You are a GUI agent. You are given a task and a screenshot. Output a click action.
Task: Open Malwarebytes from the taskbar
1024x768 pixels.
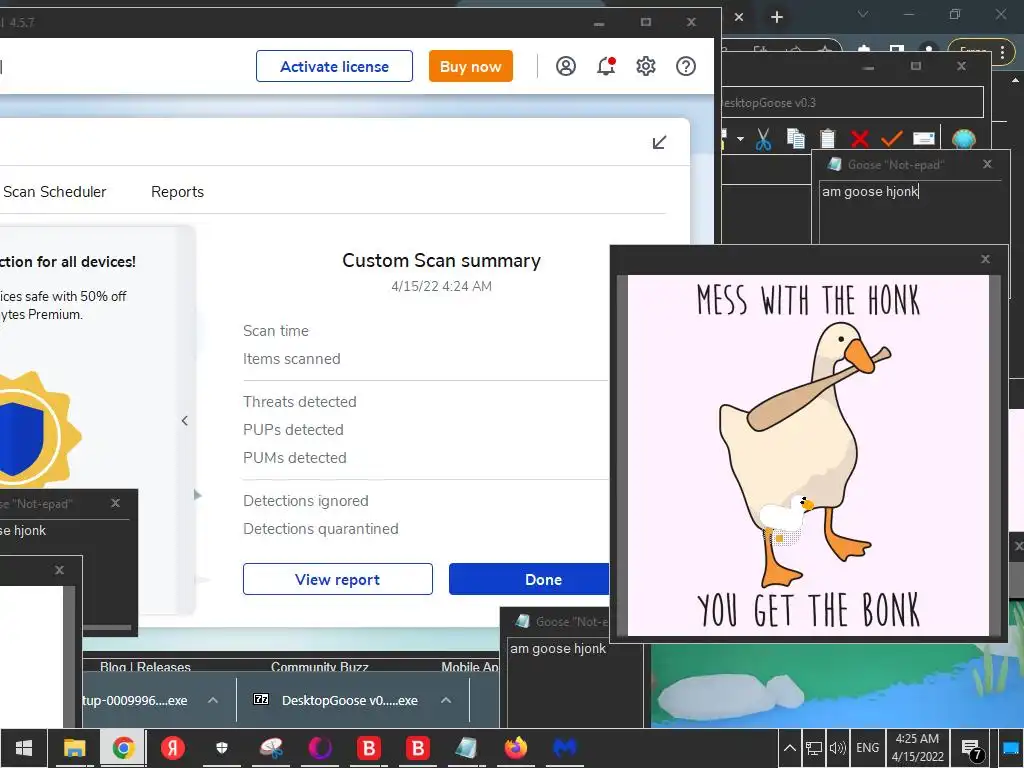(x=564, y=748)
